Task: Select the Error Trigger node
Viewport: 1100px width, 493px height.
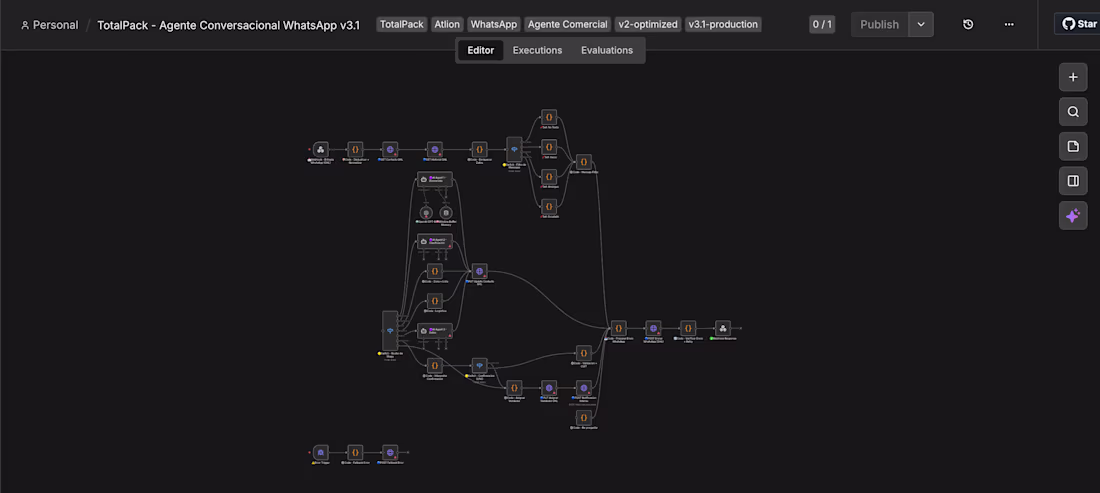Action: (x=321, y=452)
